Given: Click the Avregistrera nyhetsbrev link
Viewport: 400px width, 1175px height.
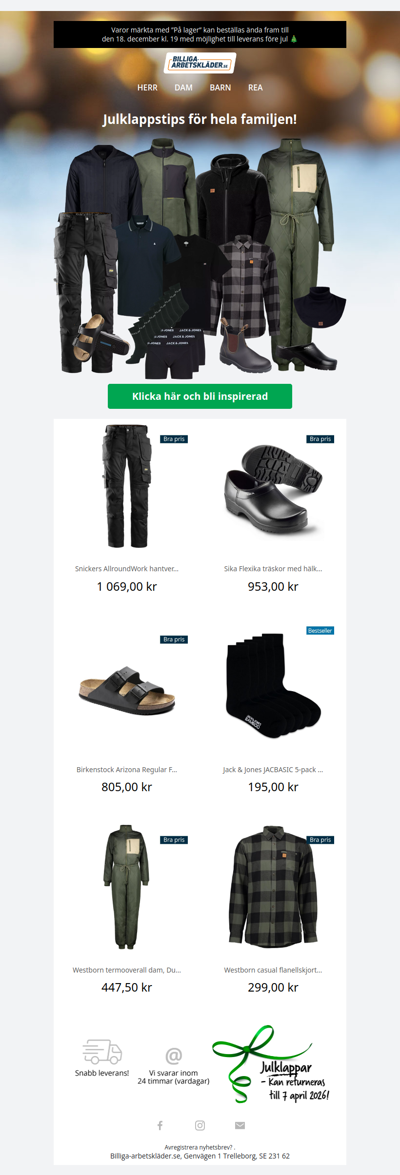Looking at the screenshot, I should pyautogui.click(x=199, y=1147).
